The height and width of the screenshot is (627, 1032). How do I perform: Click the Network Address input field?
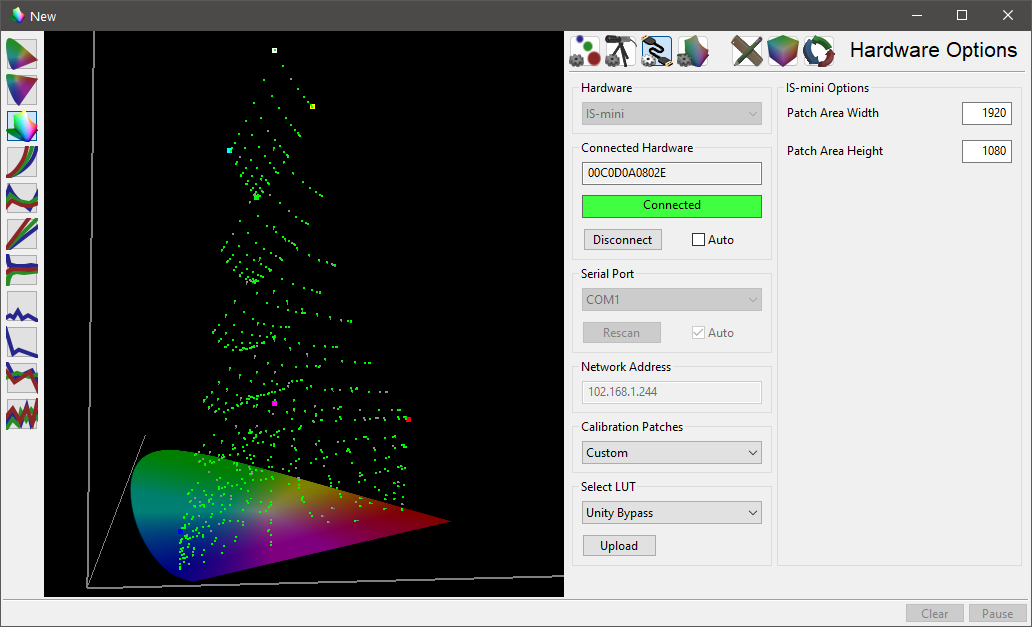click(x=671, y=393)
